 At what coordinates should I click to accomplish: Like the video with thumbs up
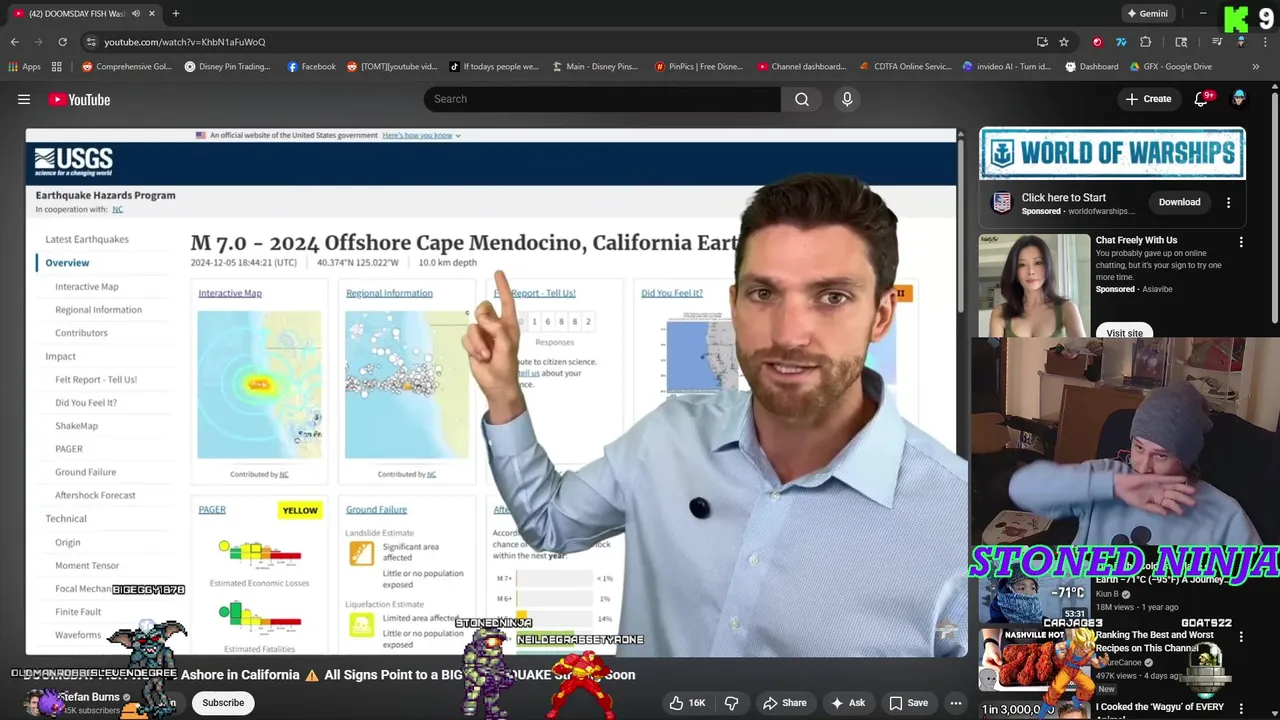pos(687,703)
